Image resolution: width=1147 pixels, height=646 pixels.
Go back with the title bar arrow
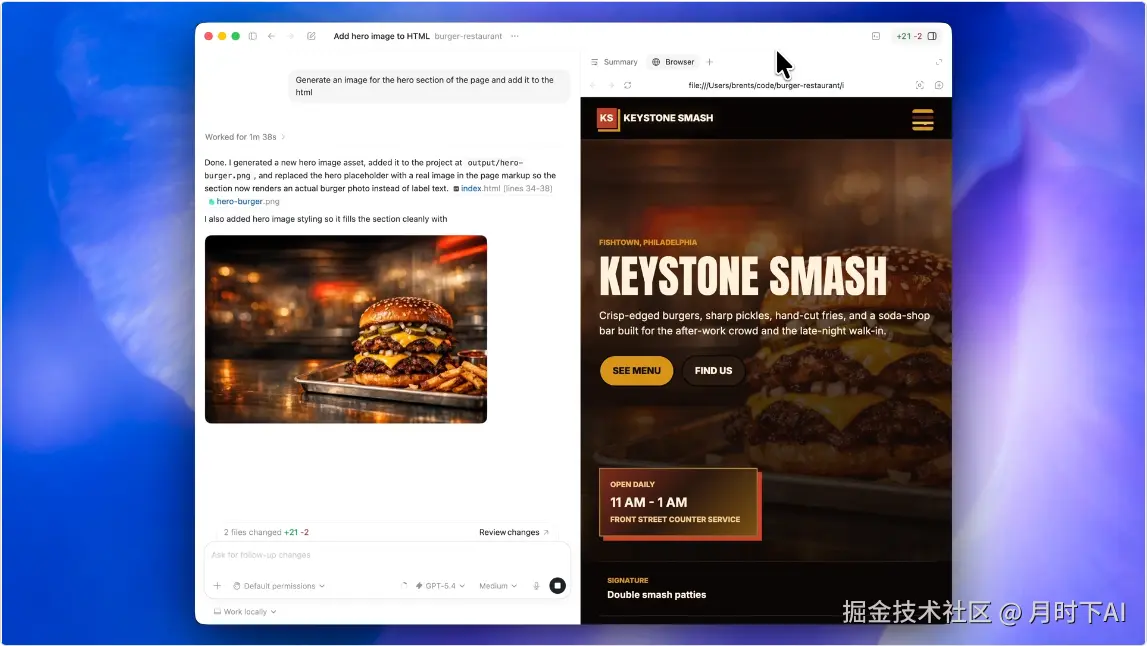pyautogui.click(x=271, y=36)
